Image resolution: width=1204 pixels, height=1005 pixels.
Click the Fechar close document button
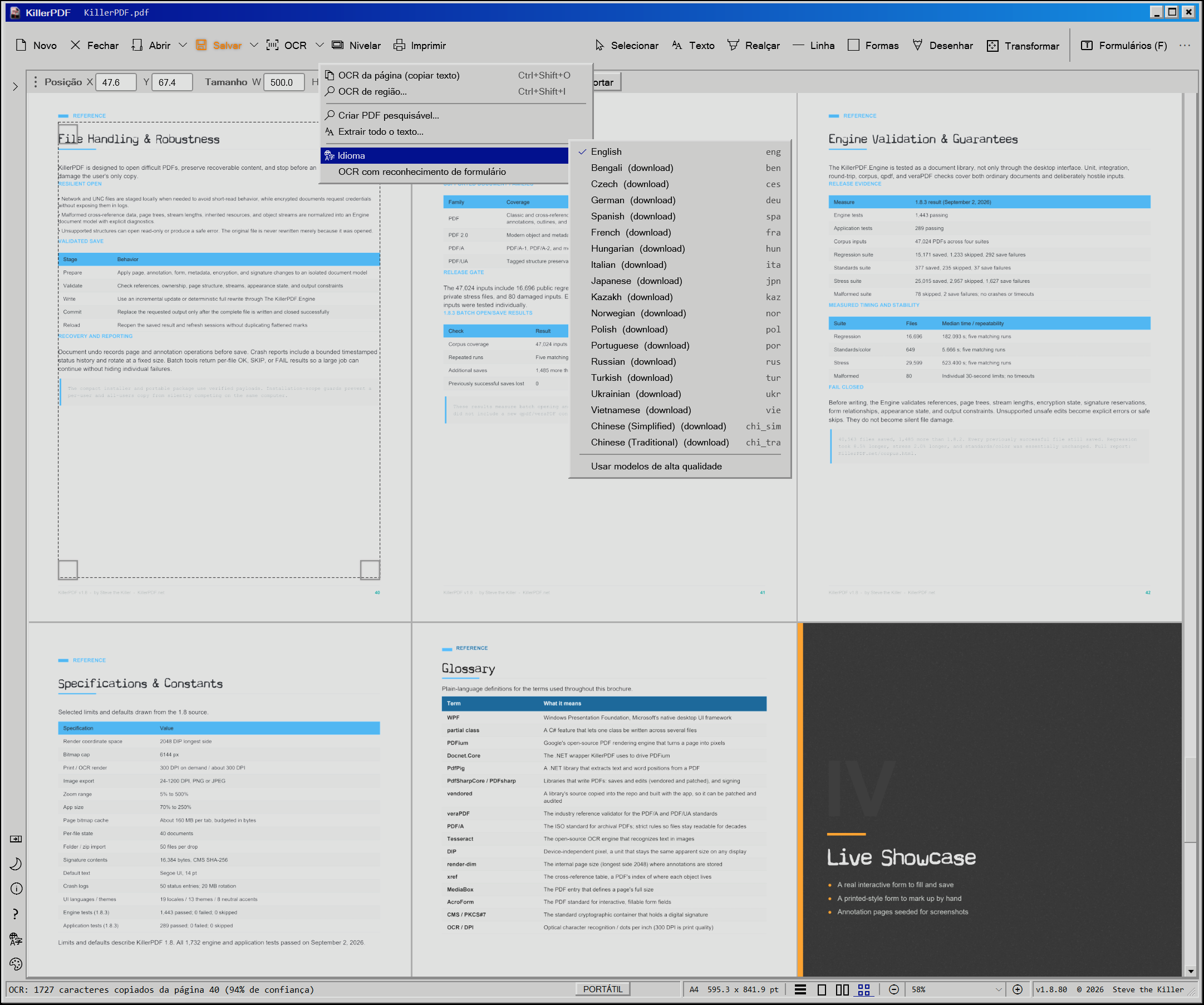pos(95,45)
